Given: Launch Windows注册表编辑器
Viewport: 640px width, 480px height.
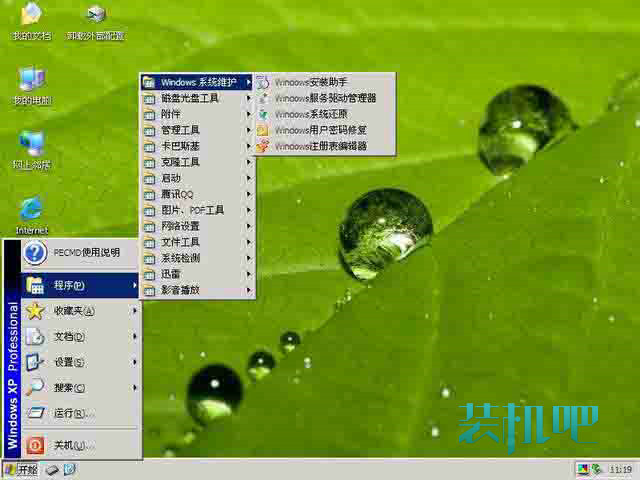Looking at the screenshot, I should (x=320, y=146).
